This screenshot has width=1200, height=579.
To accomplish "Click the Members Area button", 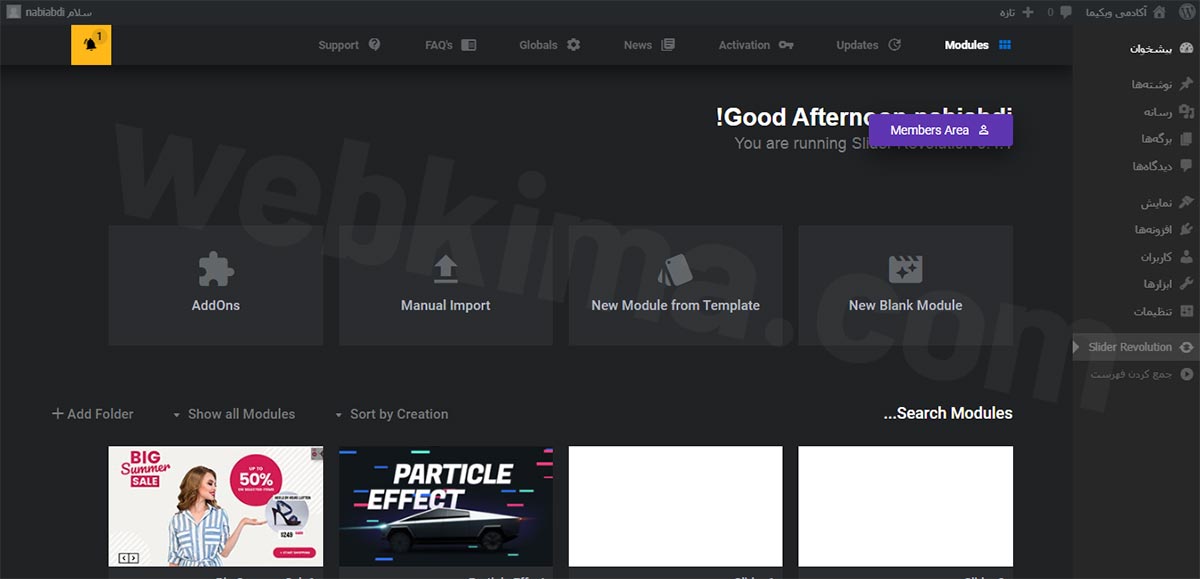I will point(940,130).
